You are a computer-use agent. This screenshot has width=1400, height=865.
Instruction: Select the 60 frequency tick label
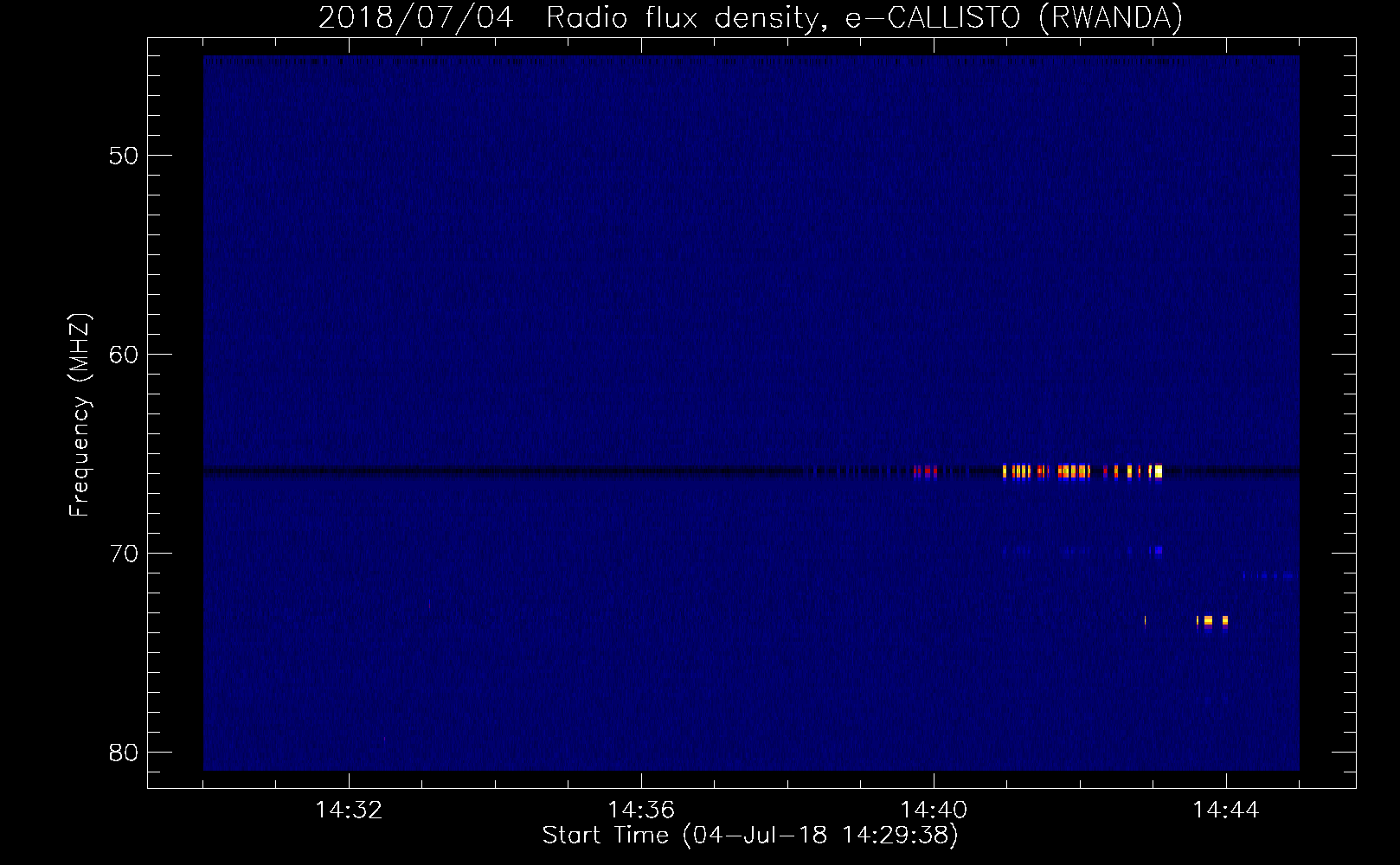tap(124, 355)
